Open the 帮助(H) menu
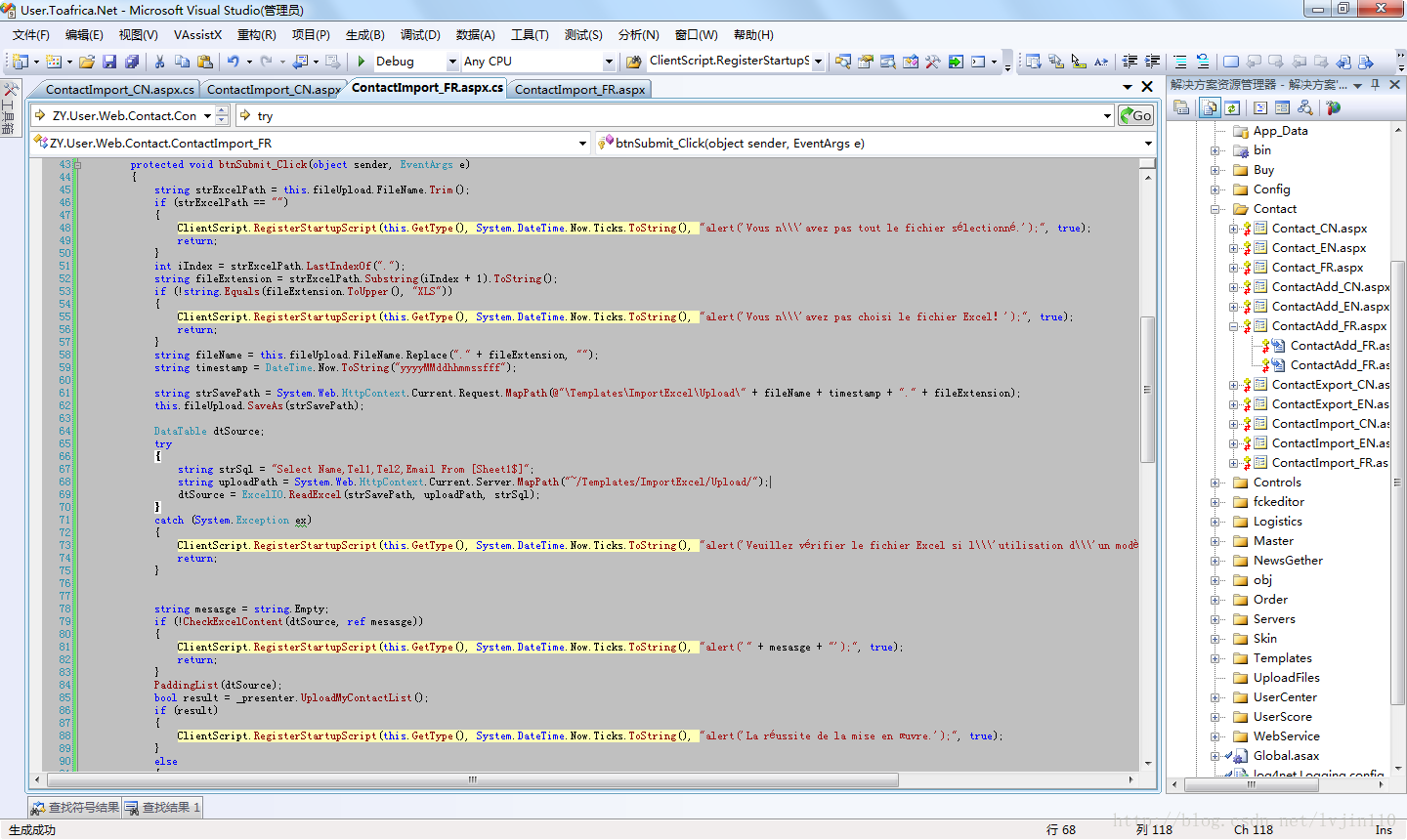 click(753, 35)
